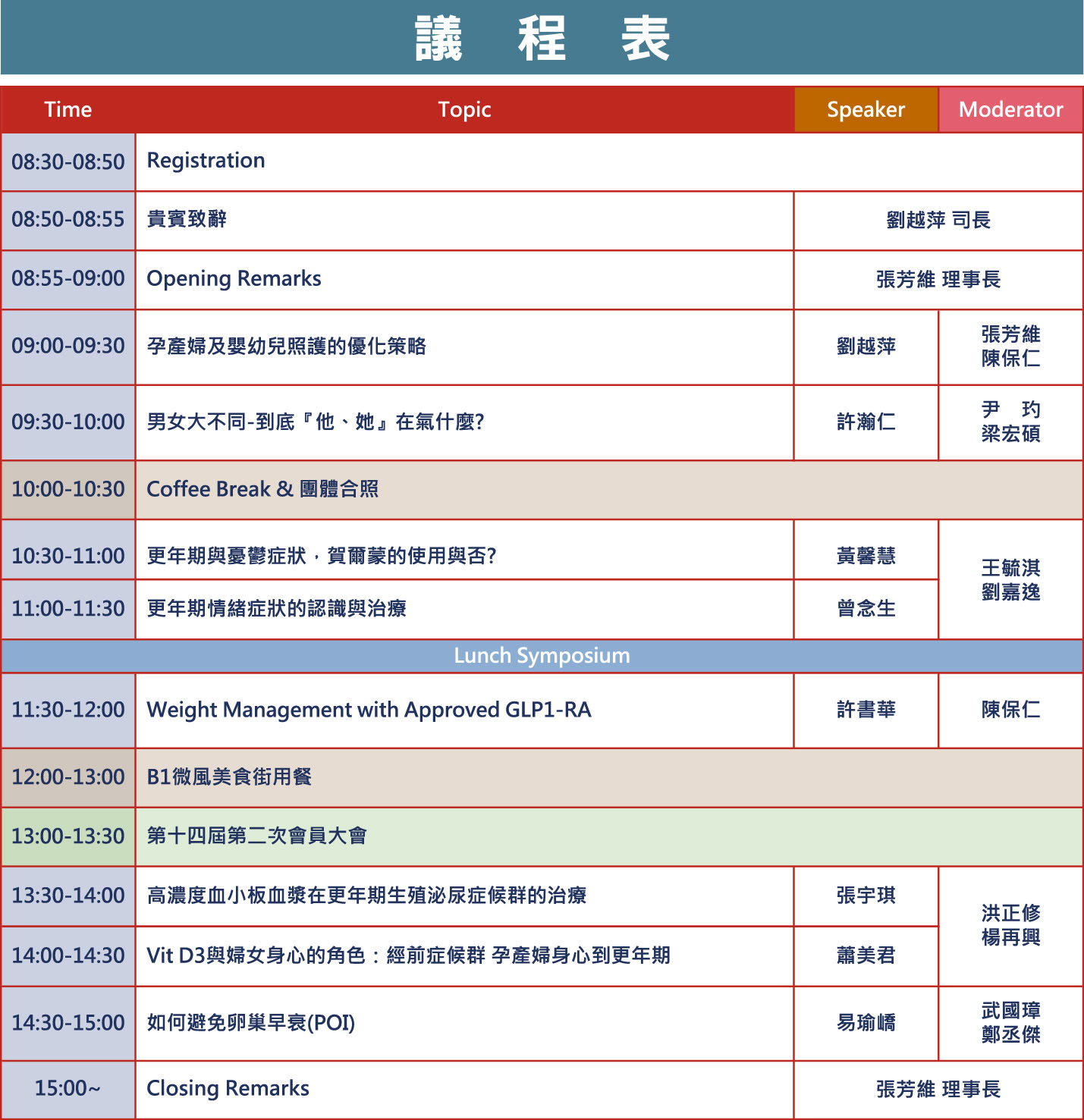Select the pink Moderator header cell
The image size is (1084, 1120).
click(x=1010, y=110)
